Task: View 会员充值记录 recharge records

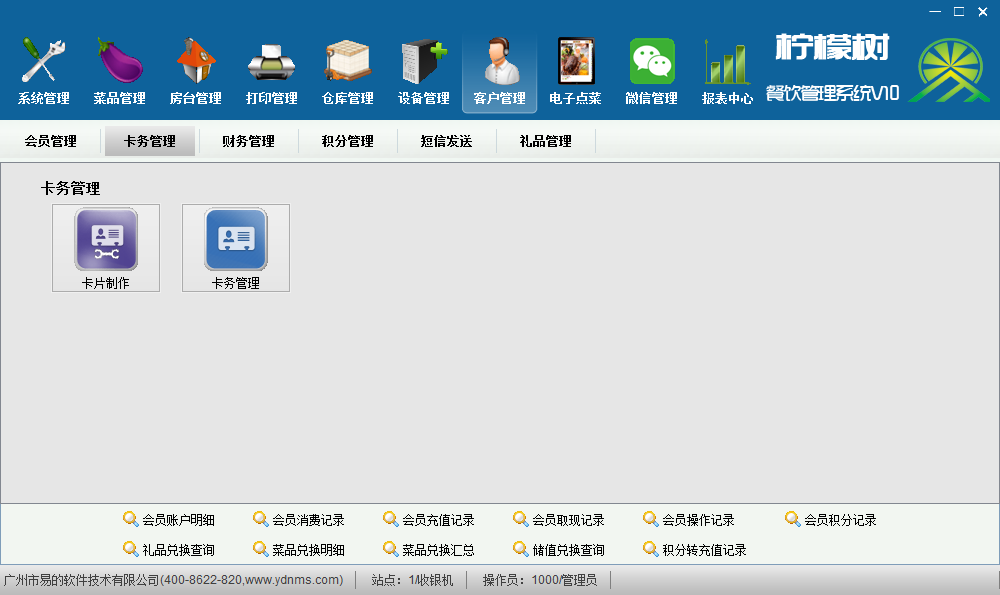Action: click(x=438, y=520)
